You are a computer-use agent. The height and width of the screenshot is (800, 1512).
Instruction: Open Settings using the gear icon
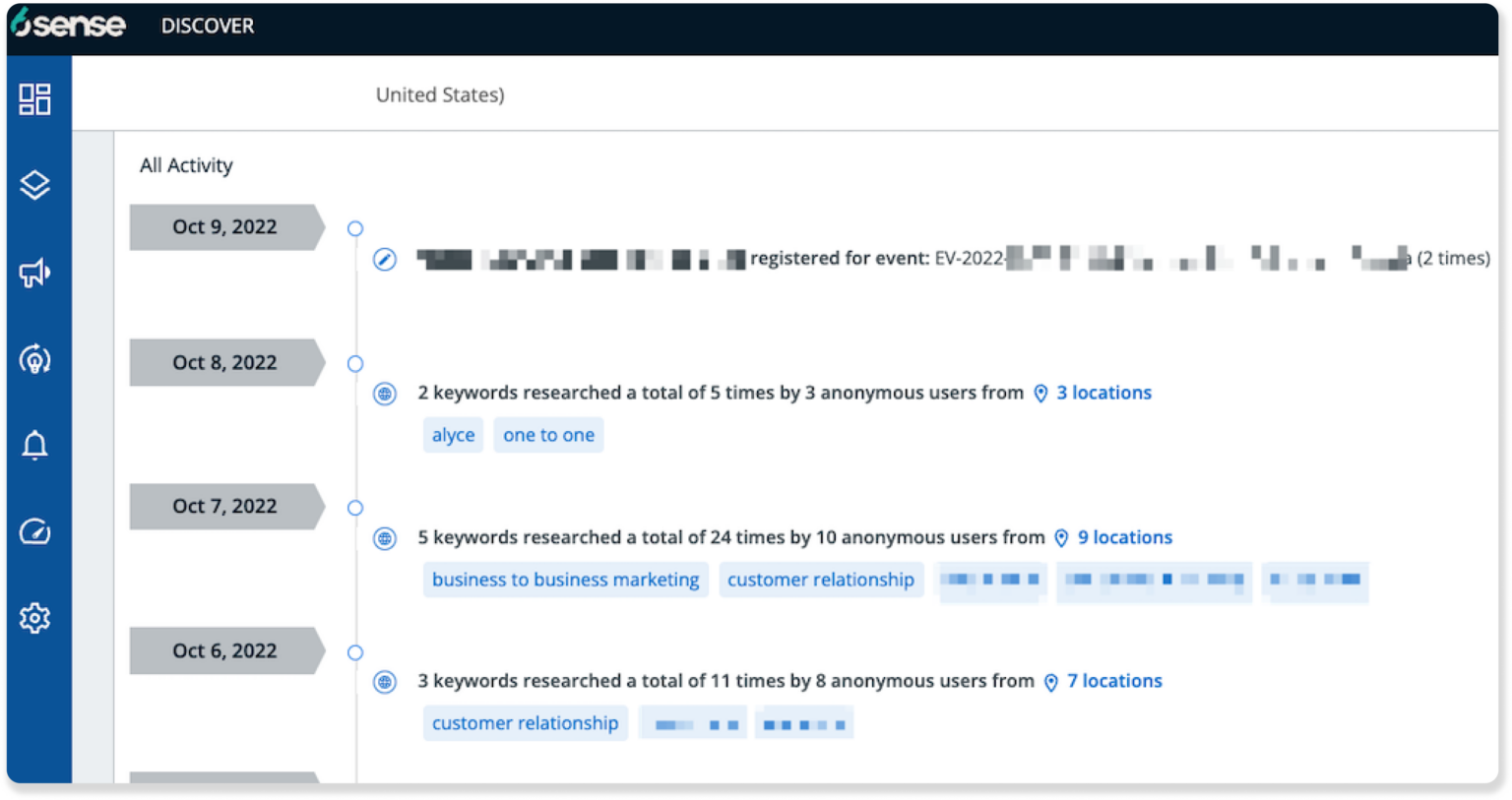click(35, 617)
